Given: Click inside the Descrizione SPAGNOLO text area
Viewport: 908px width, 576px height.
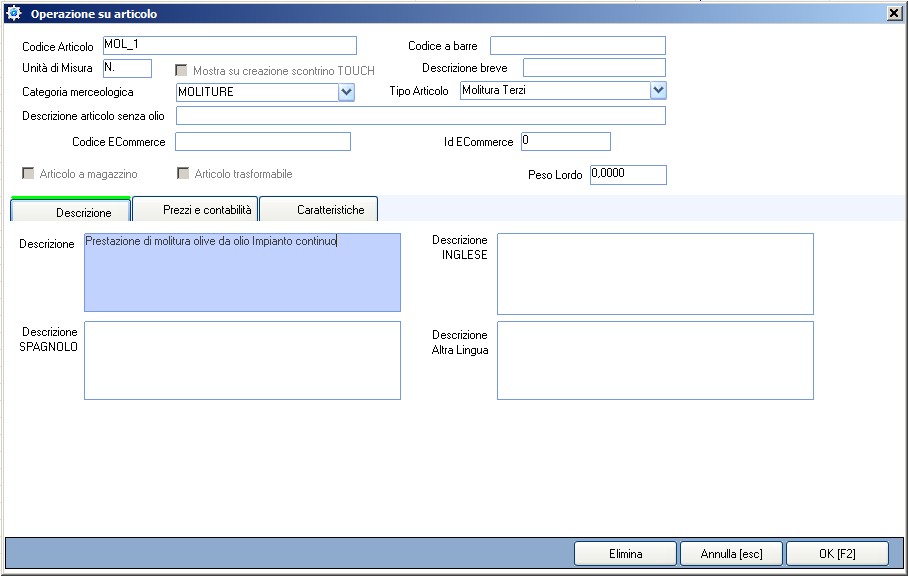Looking at the screenshot, I should 242,360.
